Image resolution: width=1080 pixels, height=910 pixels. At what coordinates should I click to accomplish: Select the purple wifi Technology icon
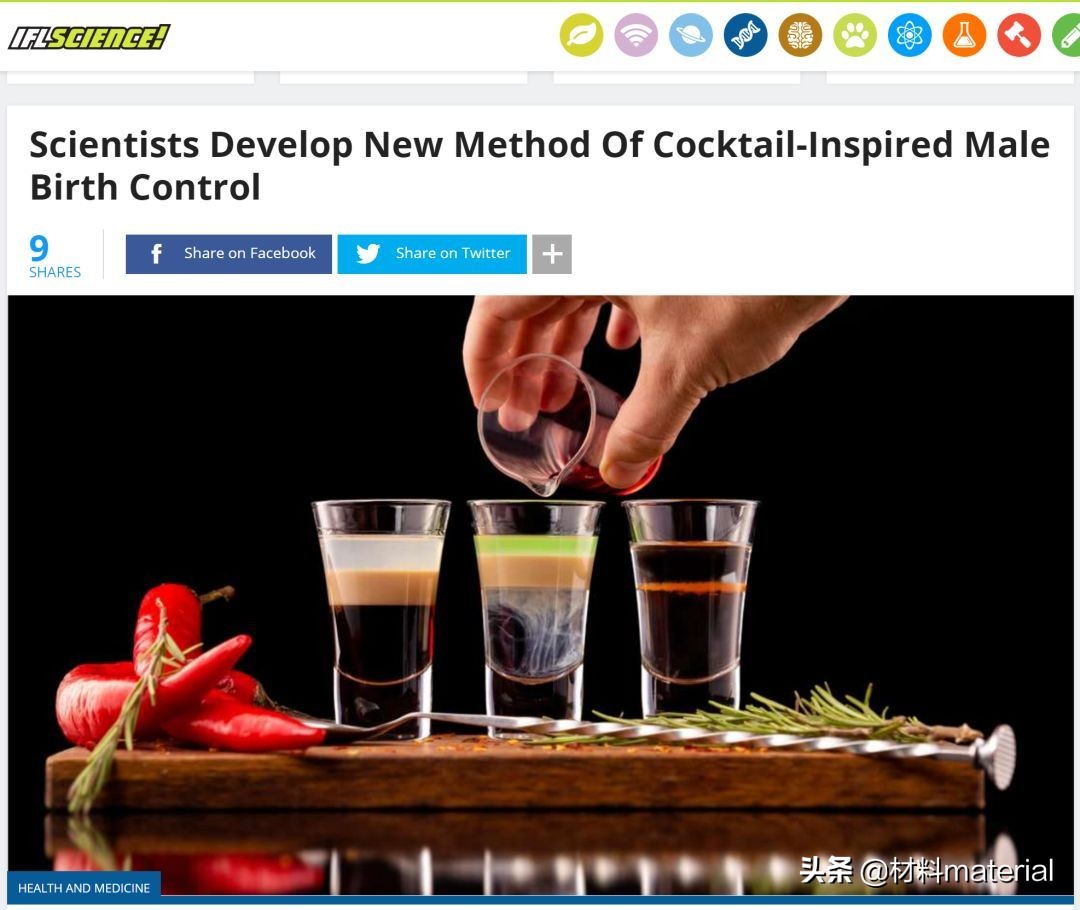pos(636,35)
